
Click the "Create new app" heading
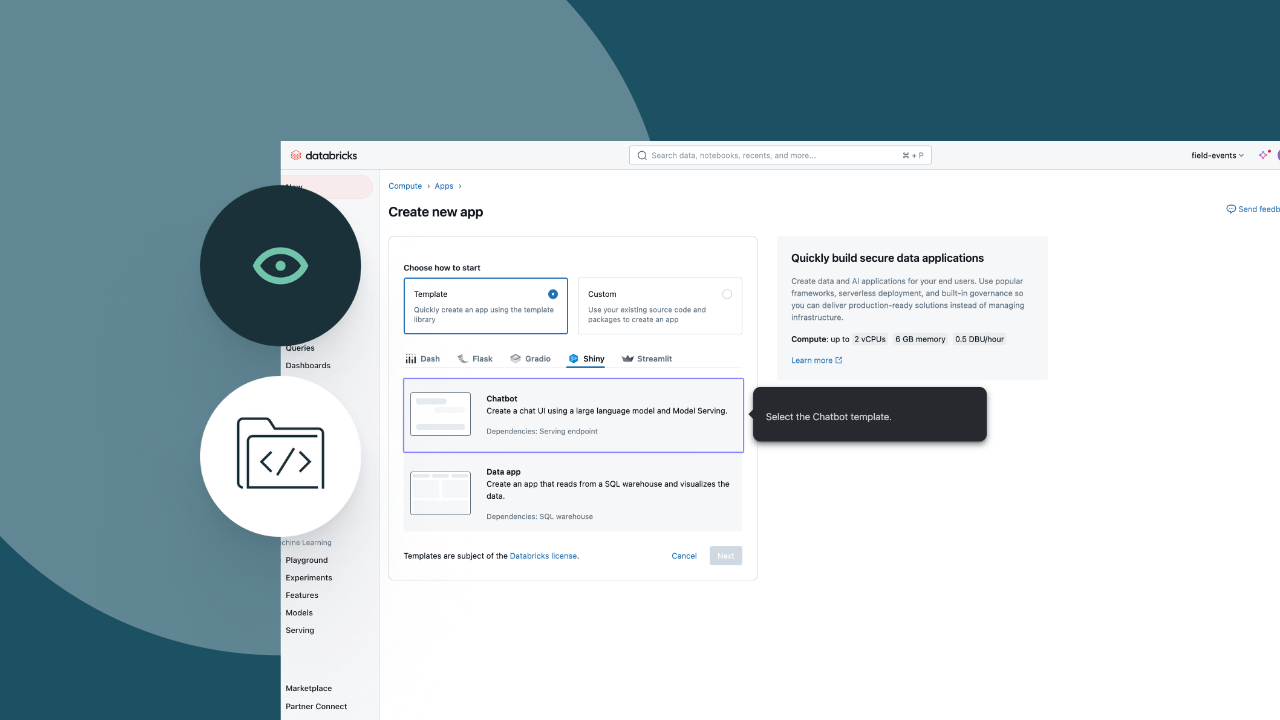click(x=436, y=212)
